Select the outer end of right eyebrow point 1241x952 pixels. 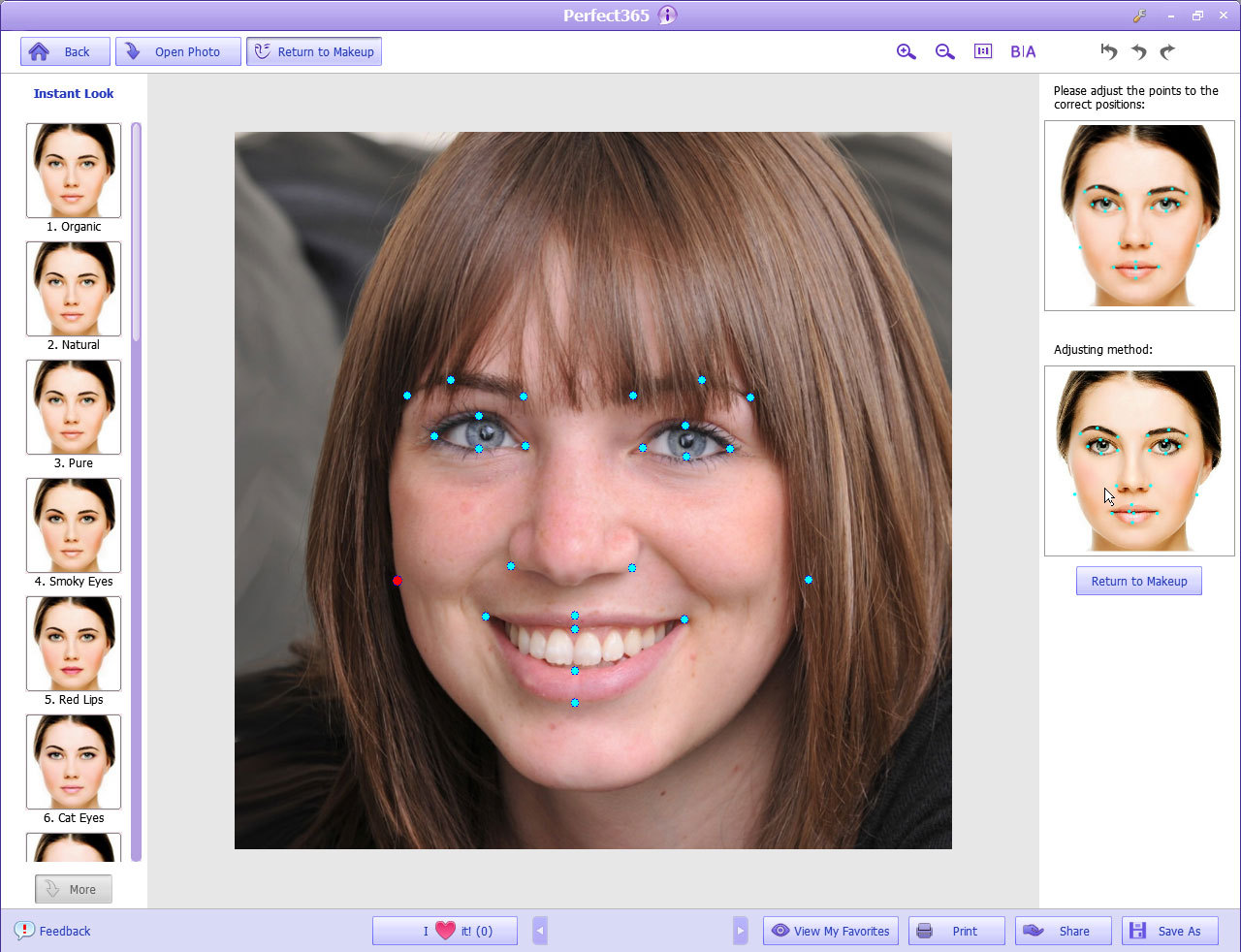(x=750, y=397)
